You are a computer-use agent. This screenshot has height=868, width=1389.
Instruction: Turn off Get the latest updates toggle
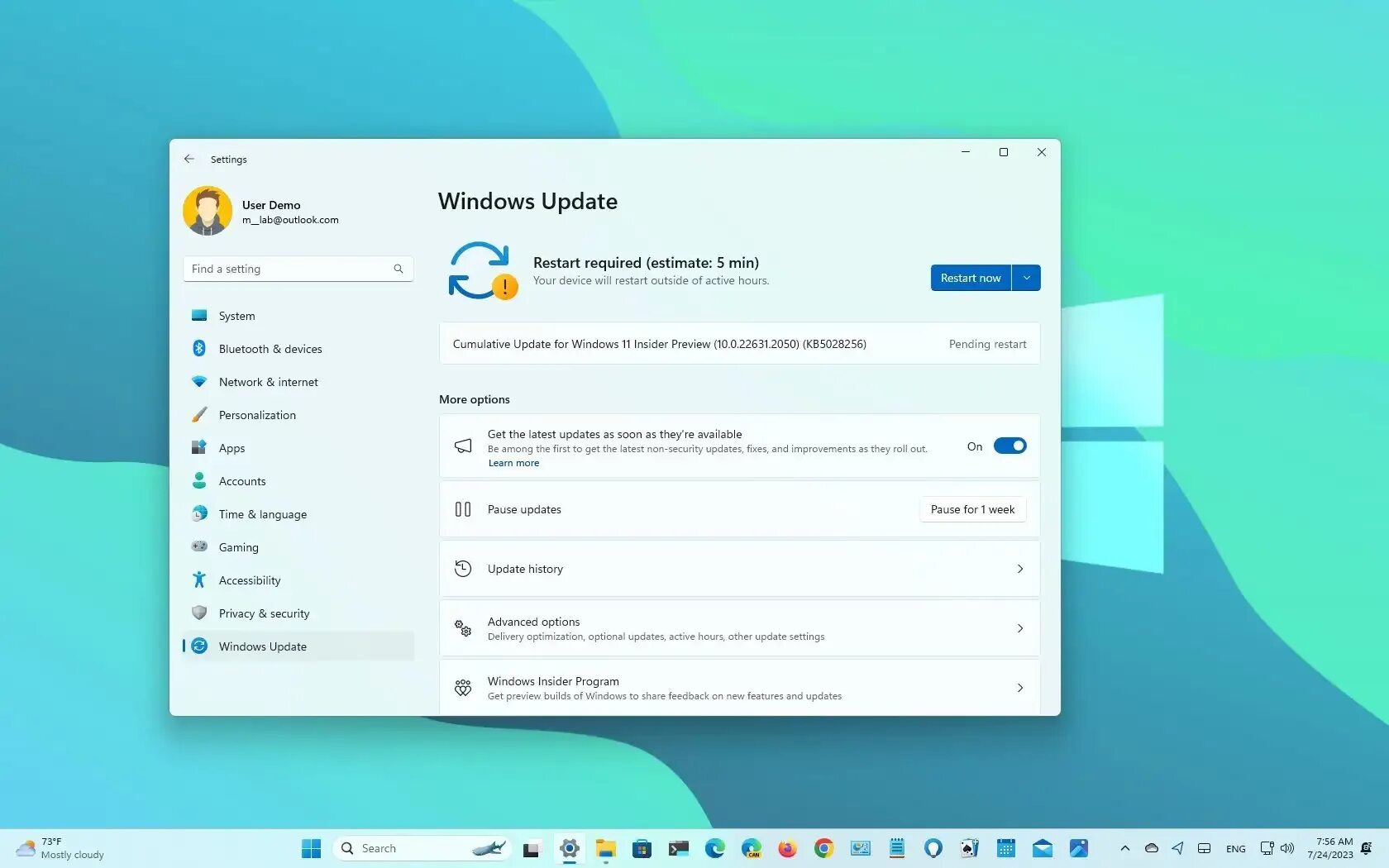[1010, 446]
